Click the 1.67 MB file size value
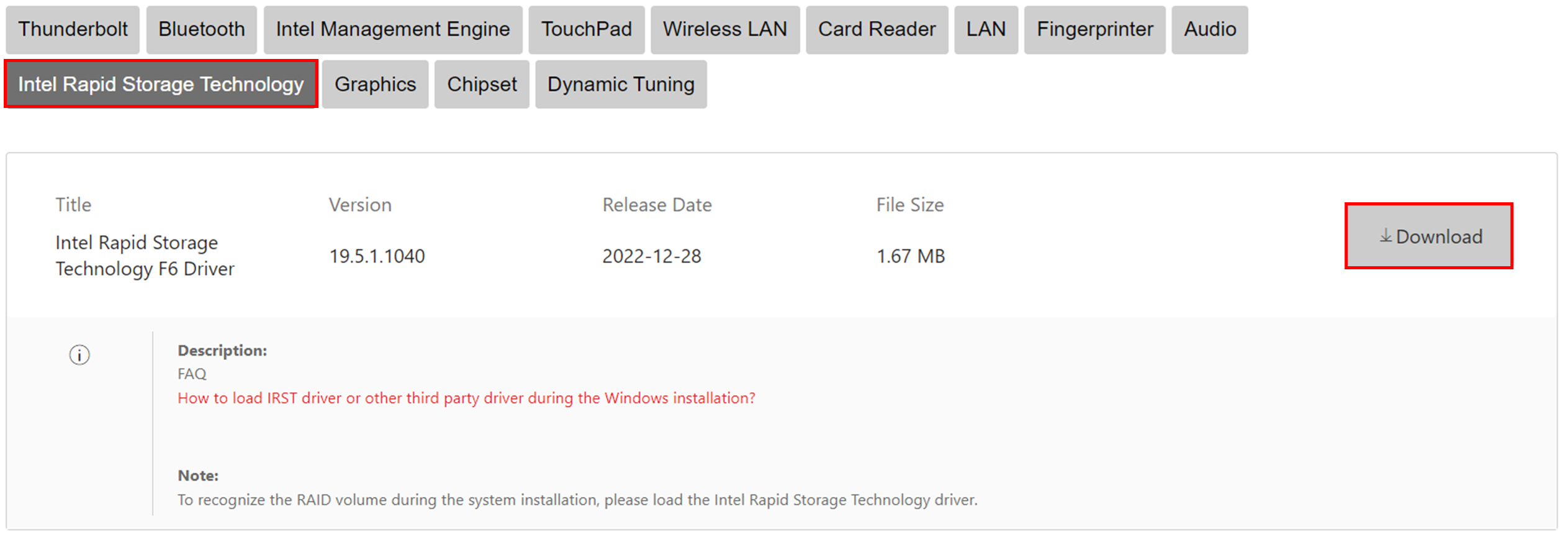 pyautogui.click(x=910, y=256)
